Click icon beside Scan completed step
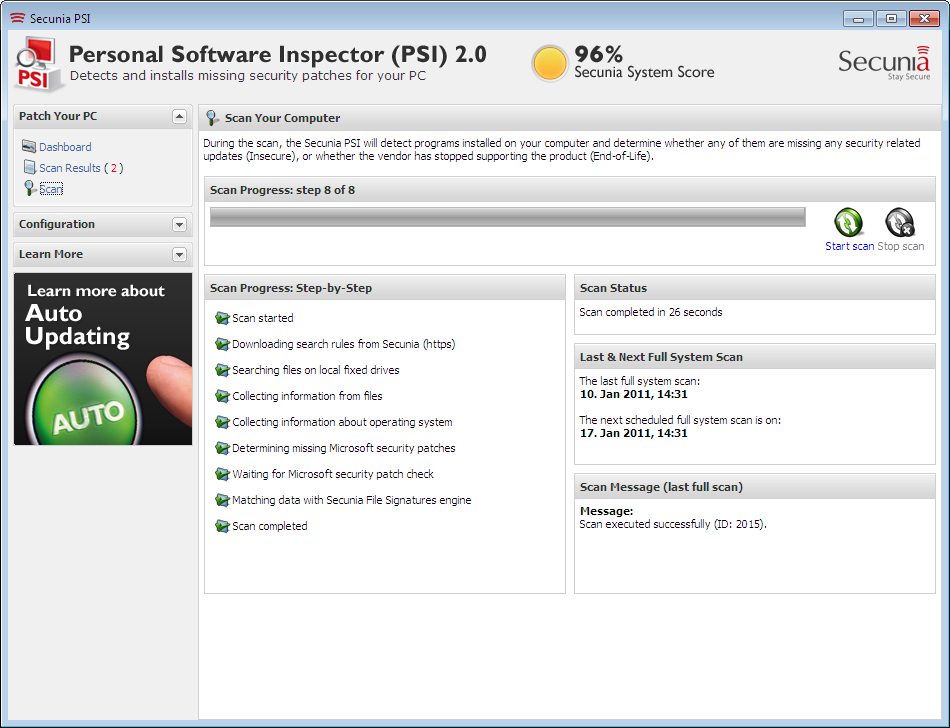This screenshot has height=728, width=950. 222,526
